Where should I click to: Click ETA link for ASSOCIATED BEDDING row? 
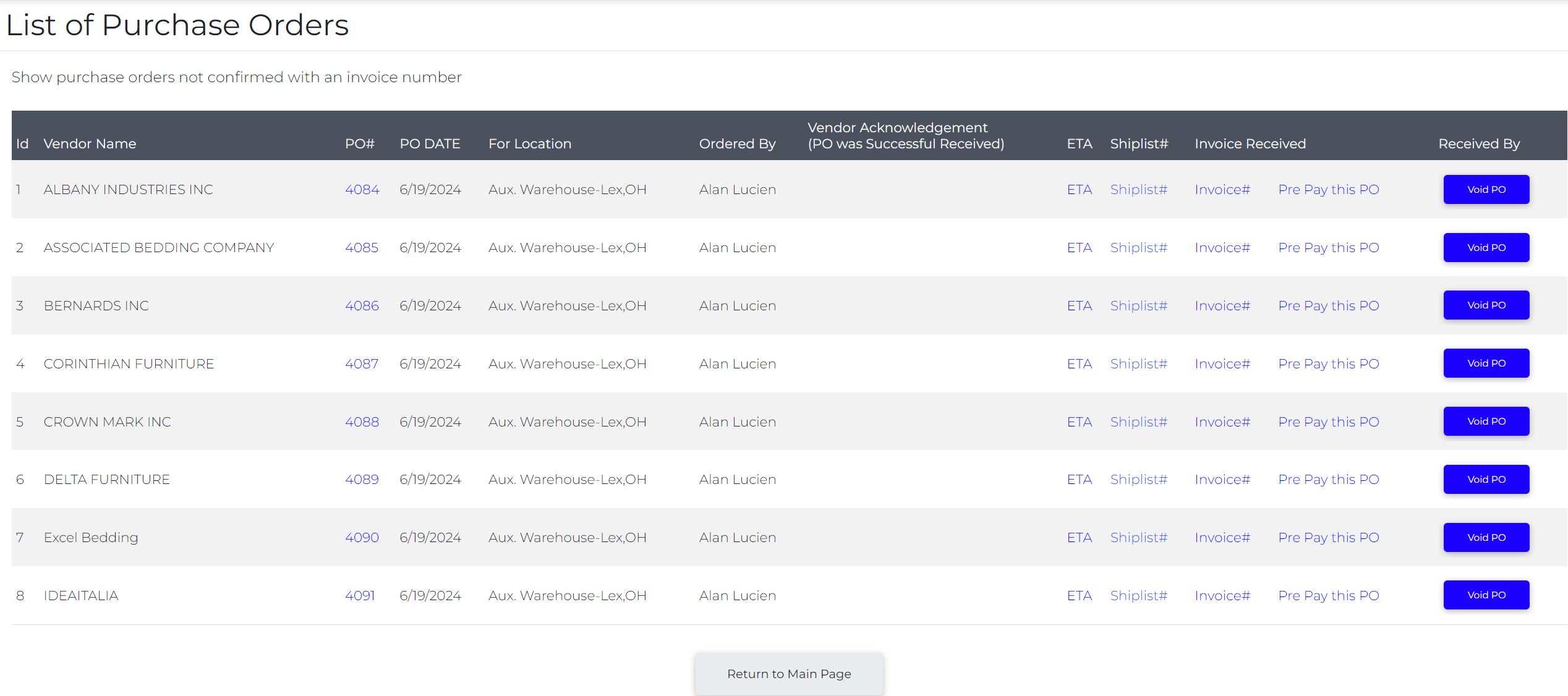click(1080, 248)
